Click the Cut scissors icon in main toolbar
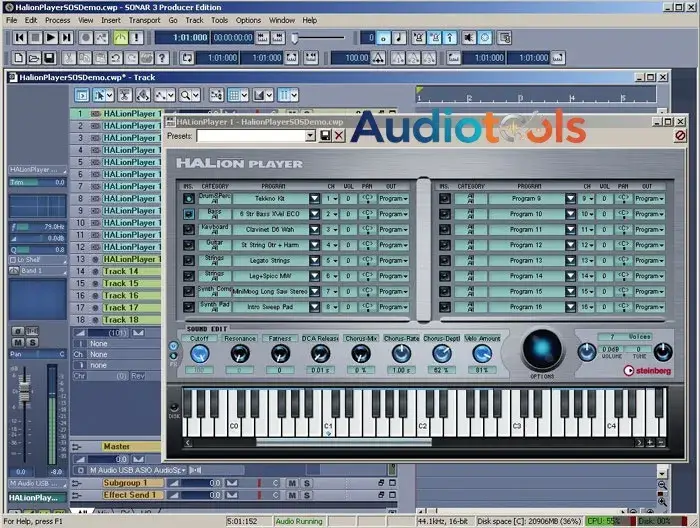 69,58
